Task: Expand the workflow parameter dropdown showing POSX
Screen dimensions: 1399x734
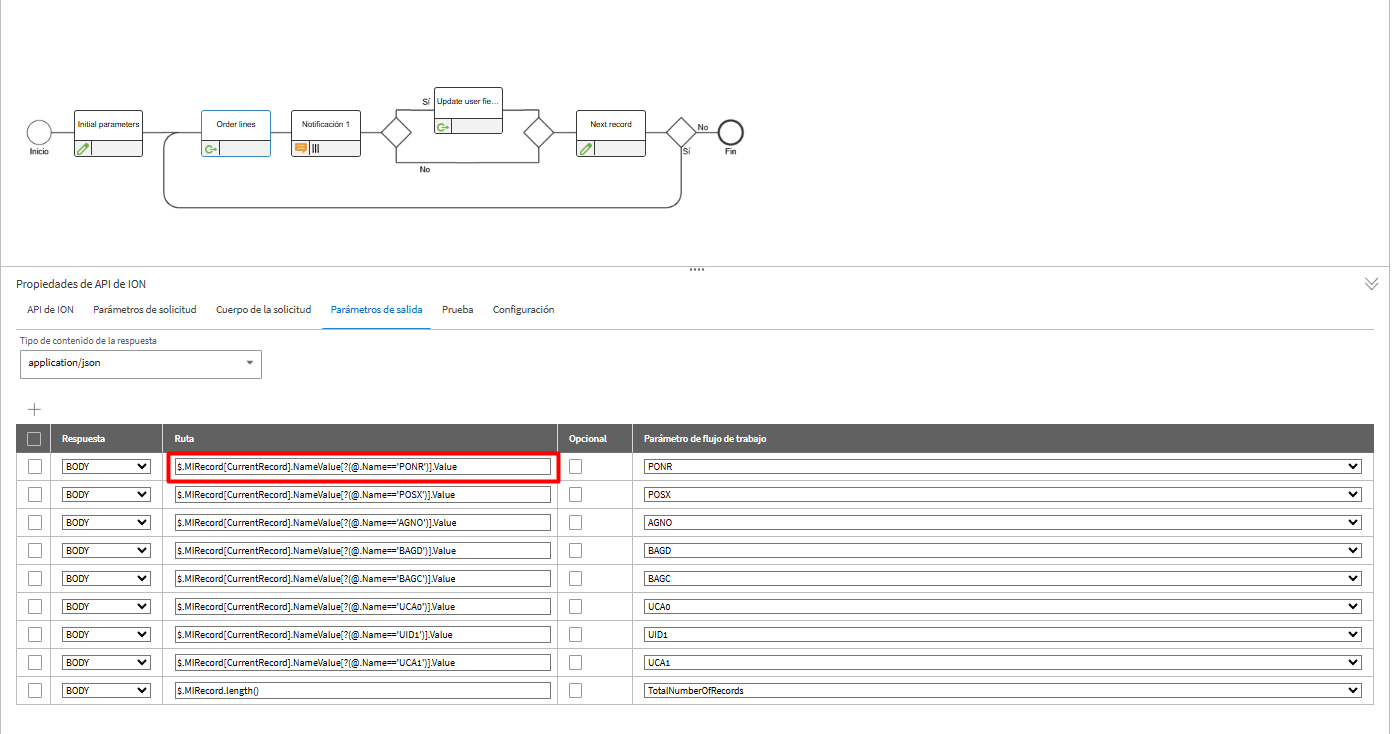Action: 1003,494
